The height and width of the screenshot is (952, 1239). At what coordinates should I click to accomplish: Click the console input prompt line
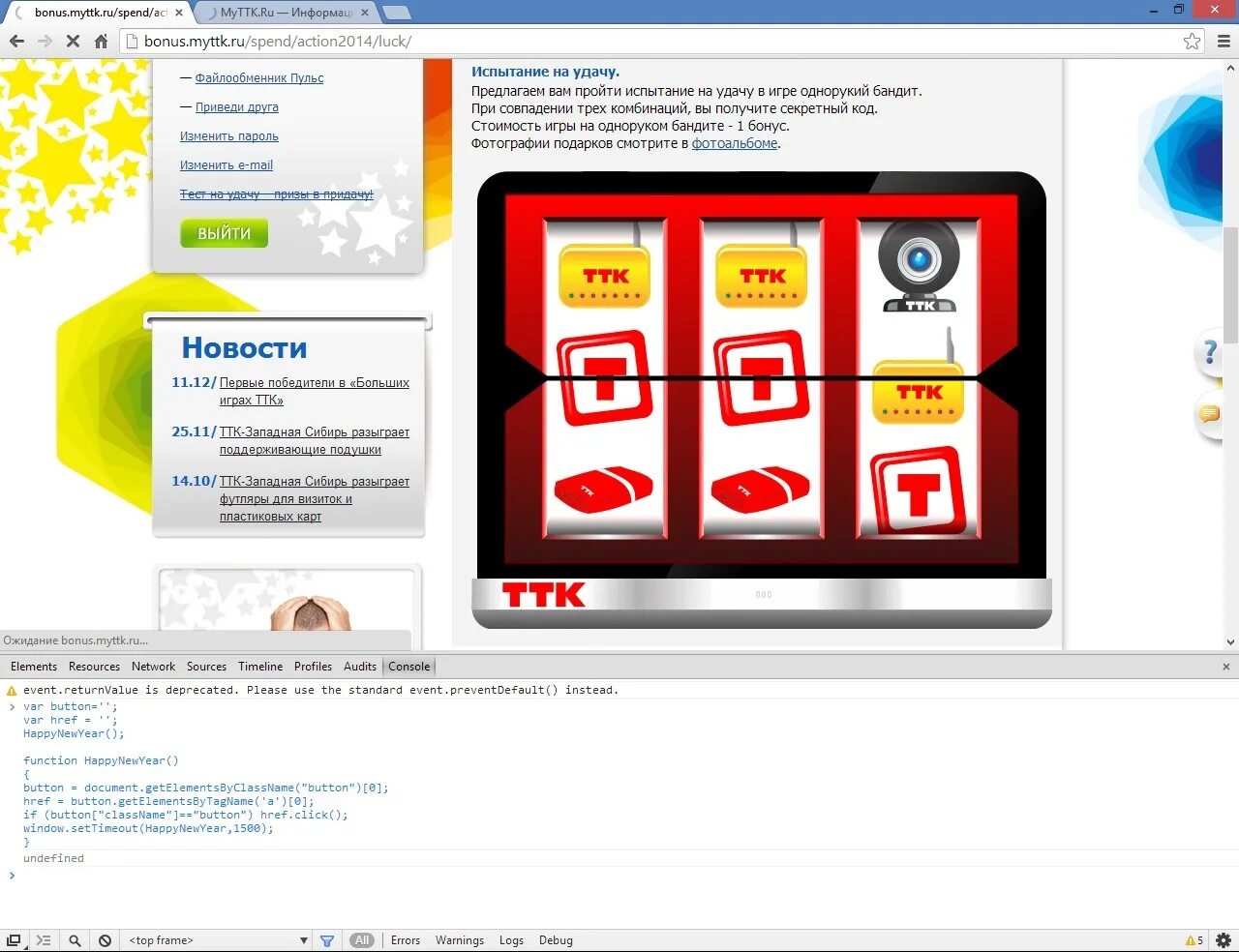[619, 876]
